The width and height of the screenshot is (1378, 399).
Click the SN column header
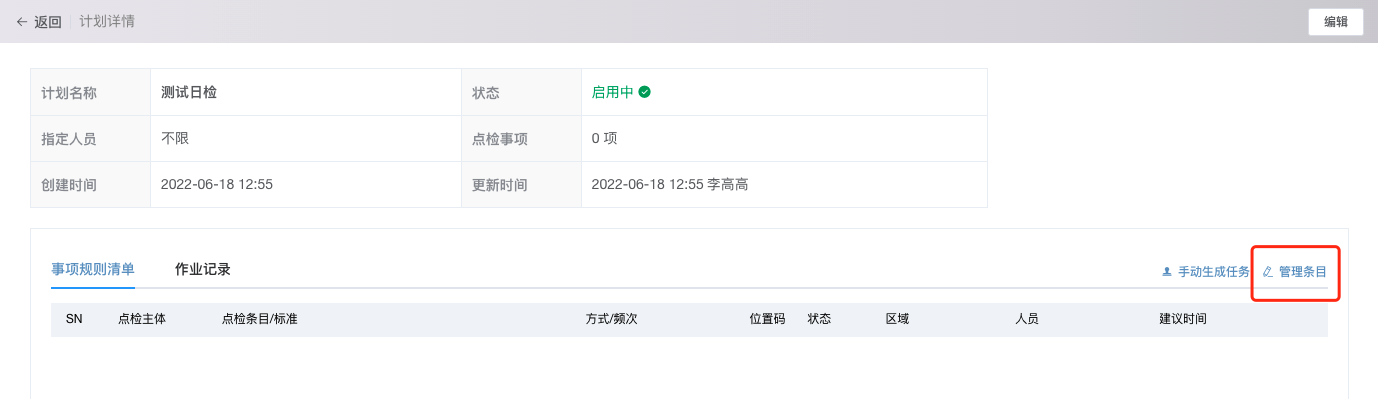[74, 319]
